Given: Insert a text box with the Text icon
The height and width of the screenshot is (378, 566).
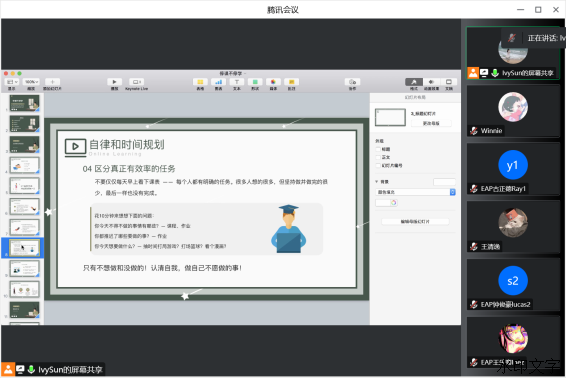Looking at the screenshot, I should 237,82.
